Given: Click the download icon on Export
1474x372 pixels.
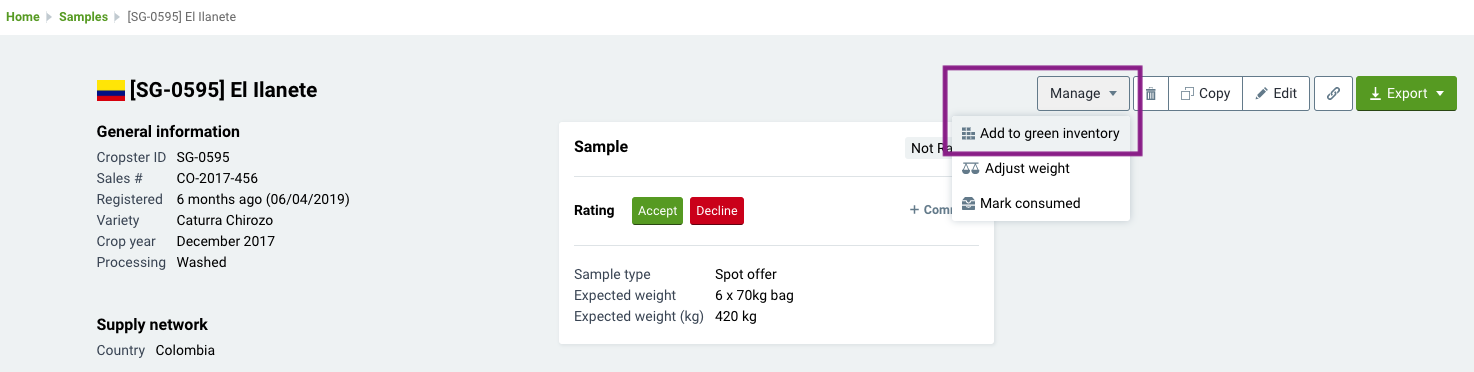Looking at the screenshot, I should [x=1376, y=93].
